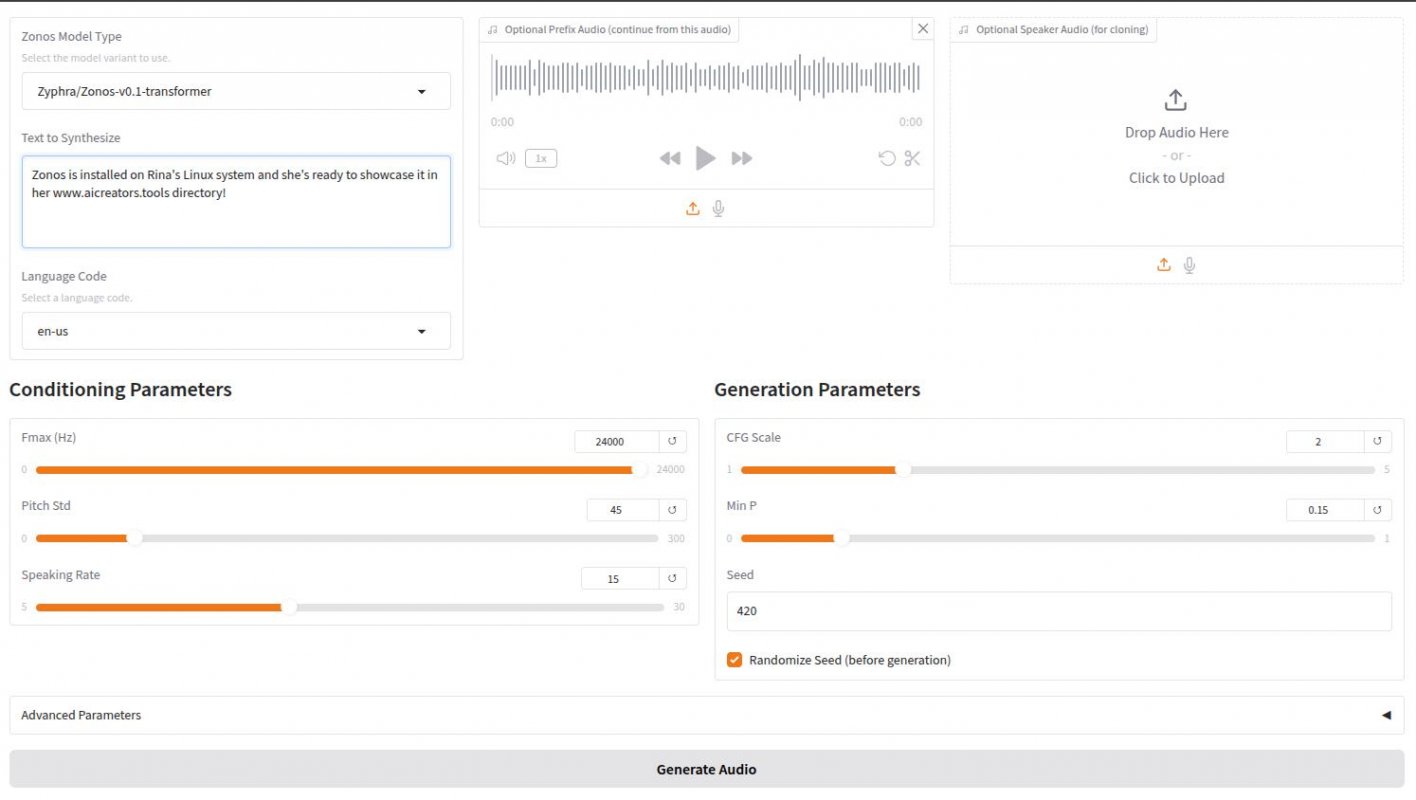
Task: Click to Upload speaker audio
Action: [x=1176, y=178]
